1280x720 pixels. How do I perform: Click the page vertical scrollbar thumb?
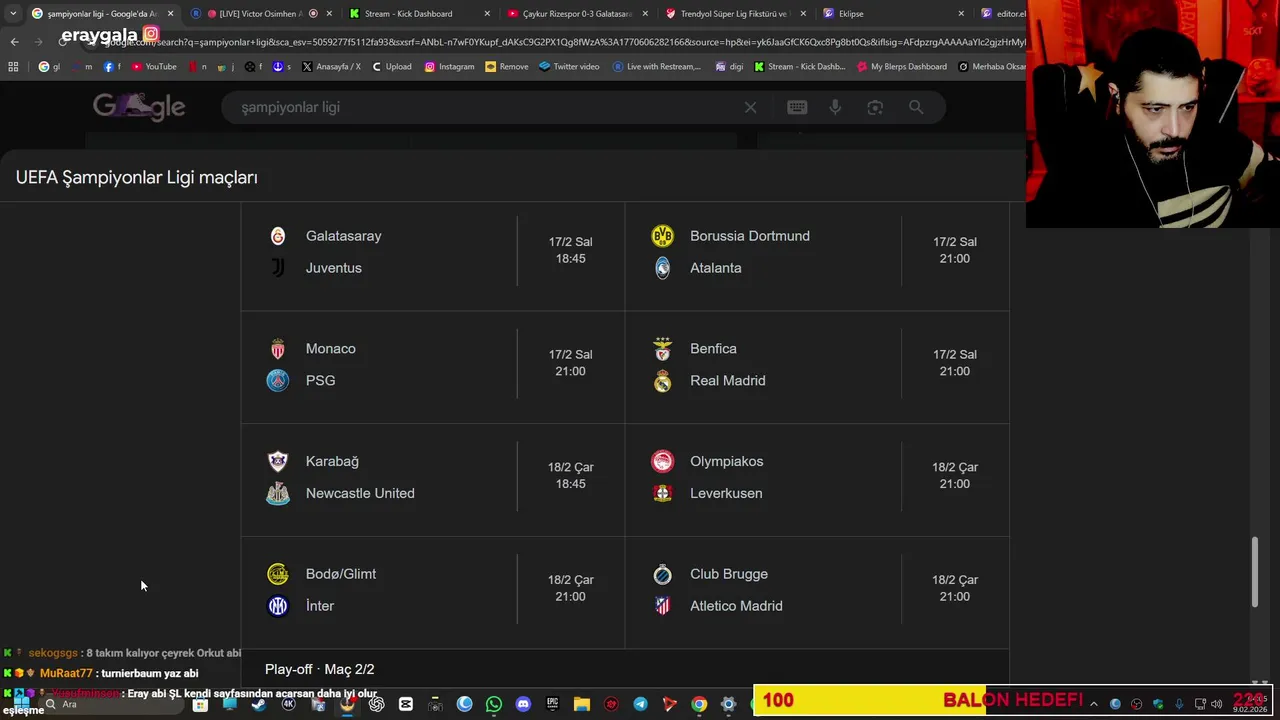pos(1255,572)
